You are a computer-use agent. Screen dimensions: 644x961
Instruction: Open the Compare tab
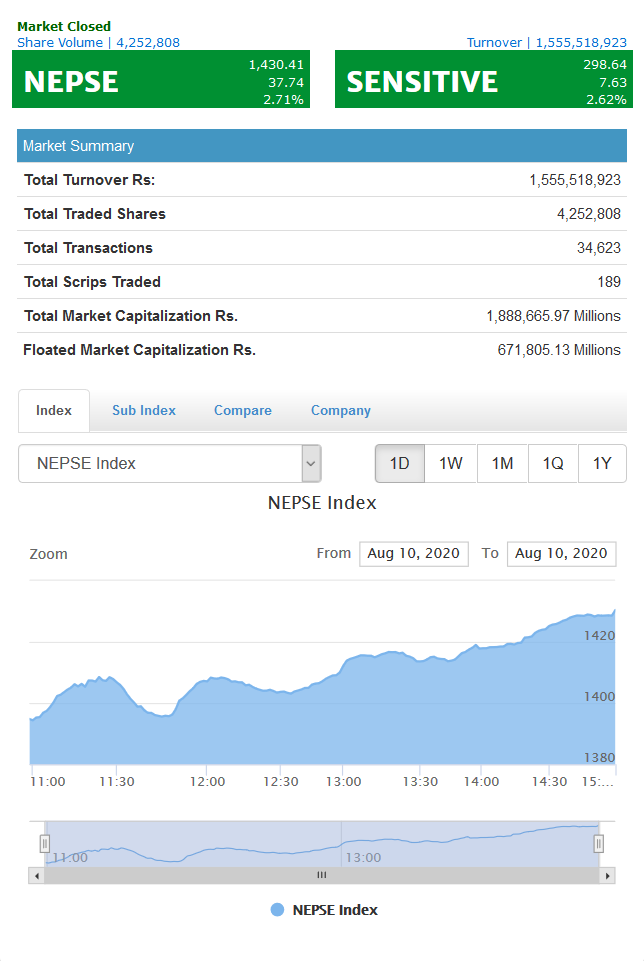[243, 411]
